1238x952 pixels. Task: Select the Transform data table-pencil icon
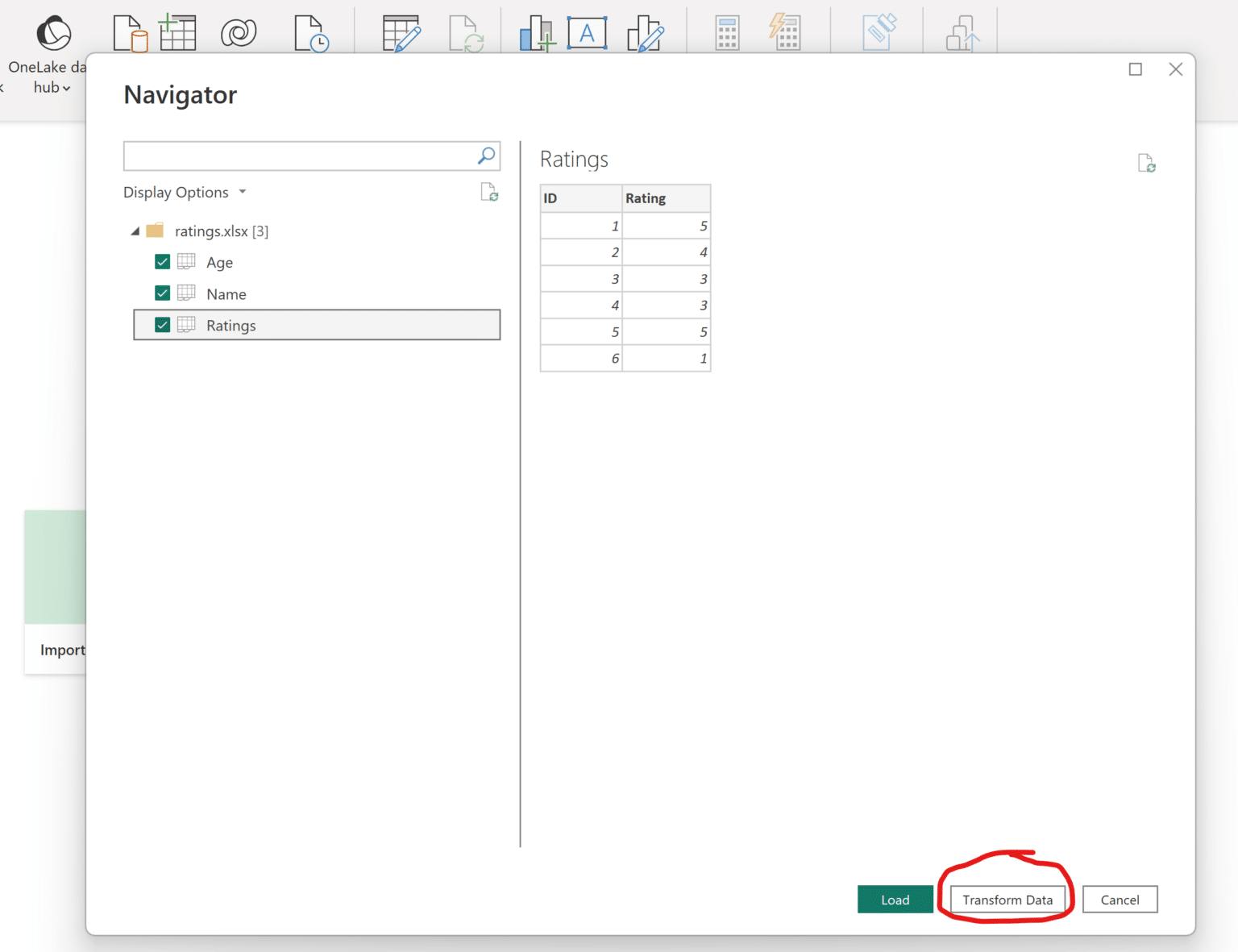(x=401, y=32)
